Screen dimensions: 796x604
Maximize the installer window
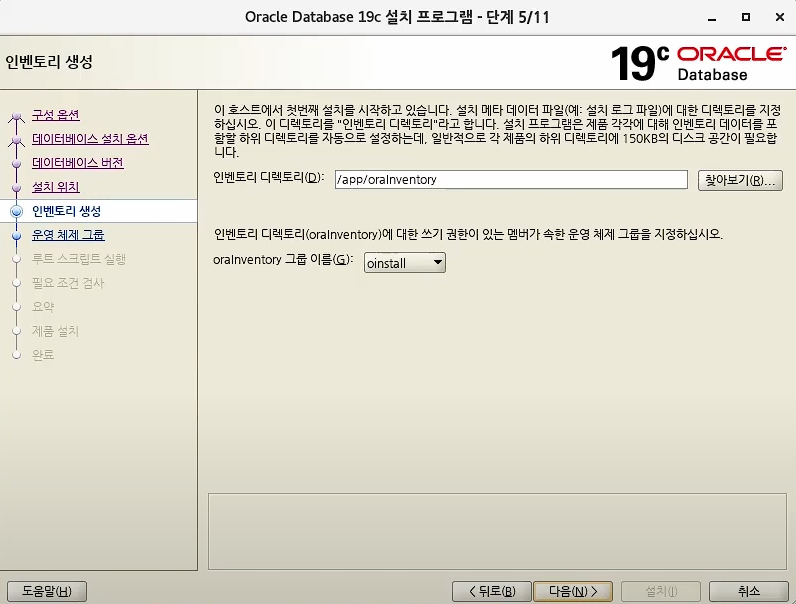click(746, 17)
